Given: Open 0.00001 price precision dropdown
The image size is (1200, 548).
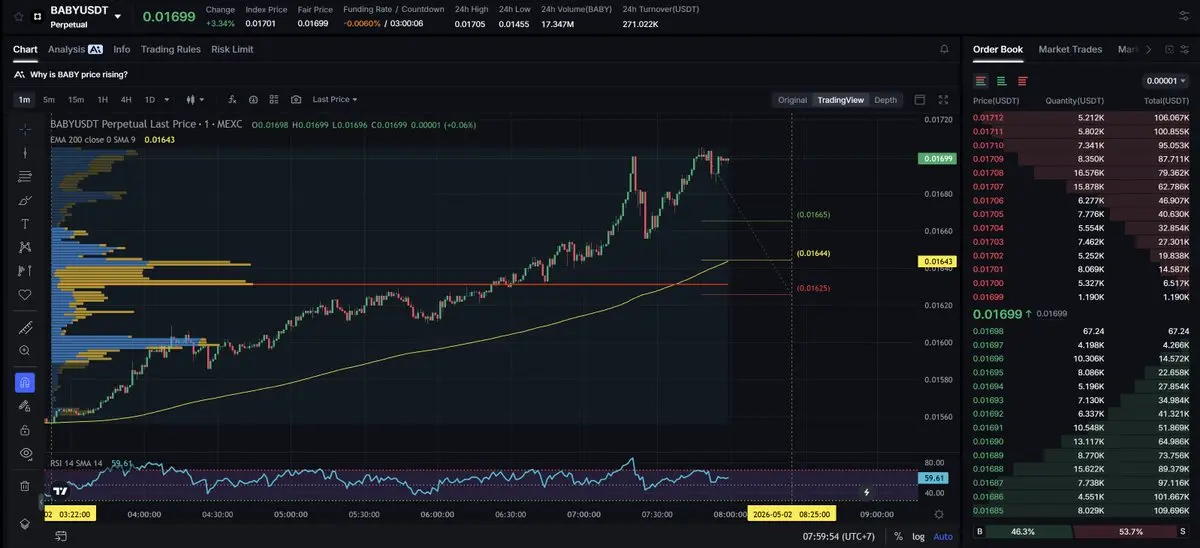Looking at the screenshot, I should click(x=1164, y=81).
